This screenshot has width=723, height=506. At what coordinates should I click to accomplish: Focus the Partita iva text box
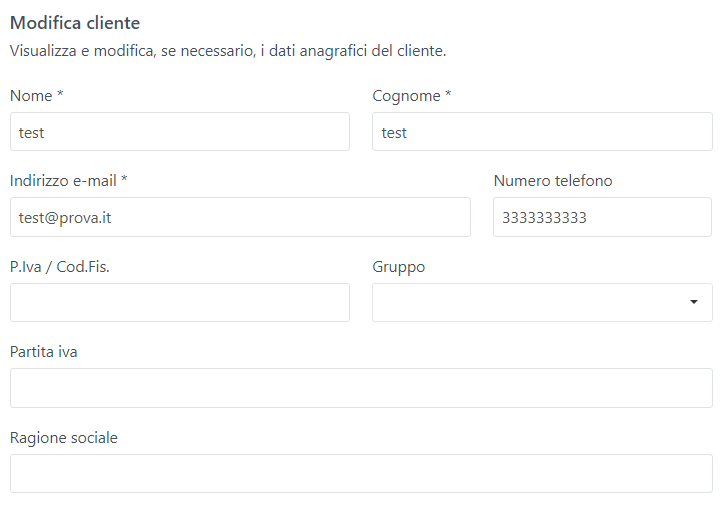(x=361, y=388)
